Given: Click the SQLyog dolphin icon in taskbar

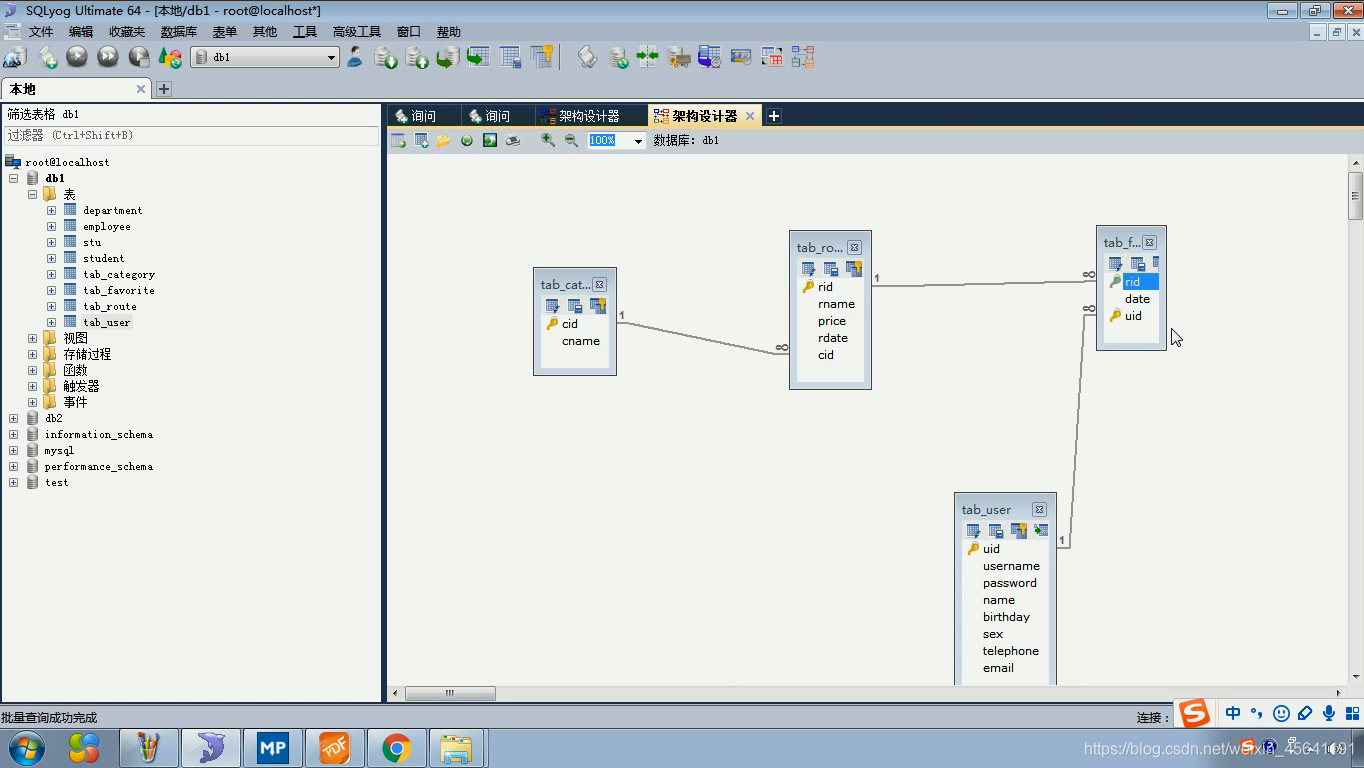Looking at the screenshot, I should tap(211, 747).
